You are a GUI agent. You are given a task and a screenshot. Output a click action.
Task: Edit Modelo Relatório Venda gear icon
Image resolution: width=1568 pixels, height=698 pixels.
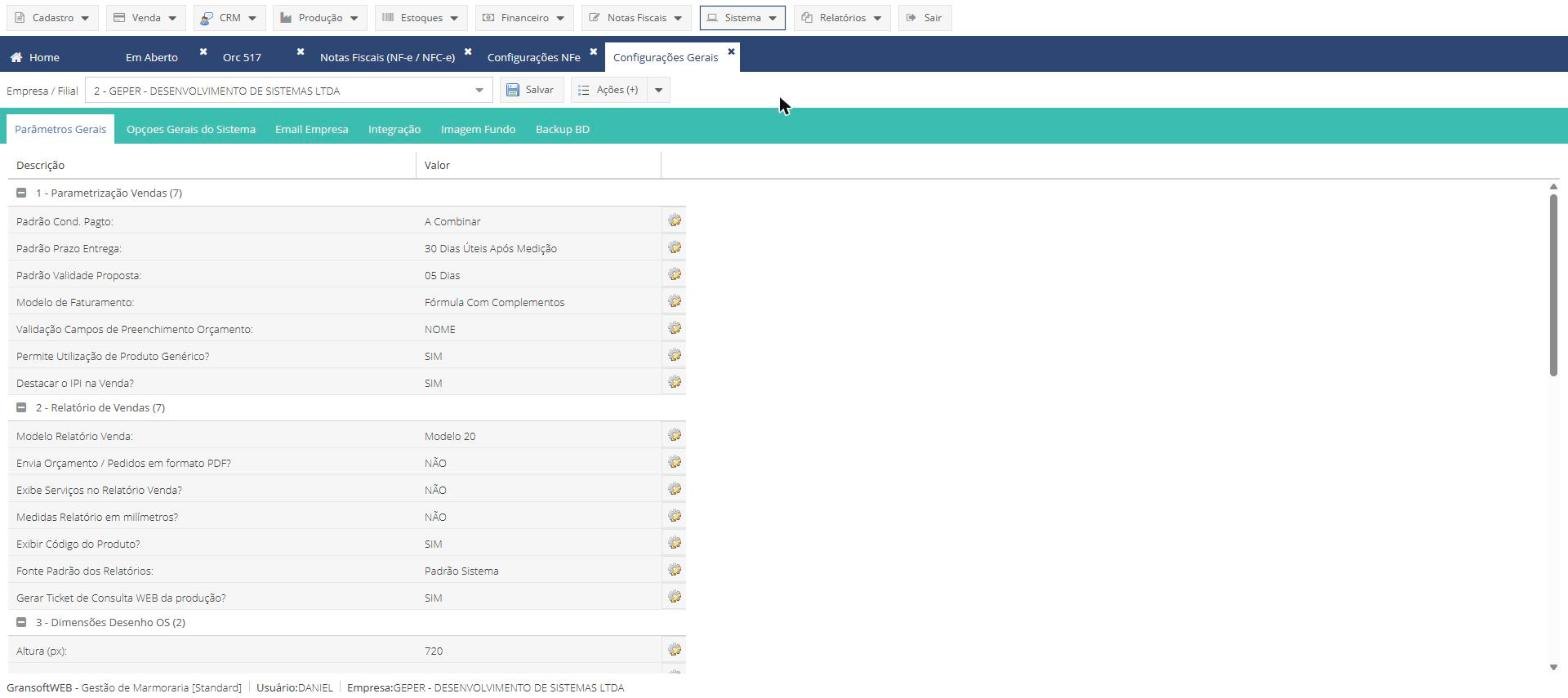pos(674,435)
